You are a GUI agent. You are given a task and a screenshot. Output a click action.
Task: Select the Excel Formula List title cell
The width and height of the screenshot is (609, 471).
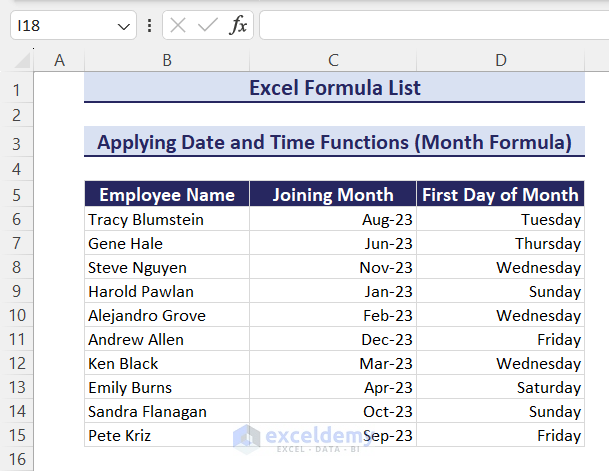(334, 88)
